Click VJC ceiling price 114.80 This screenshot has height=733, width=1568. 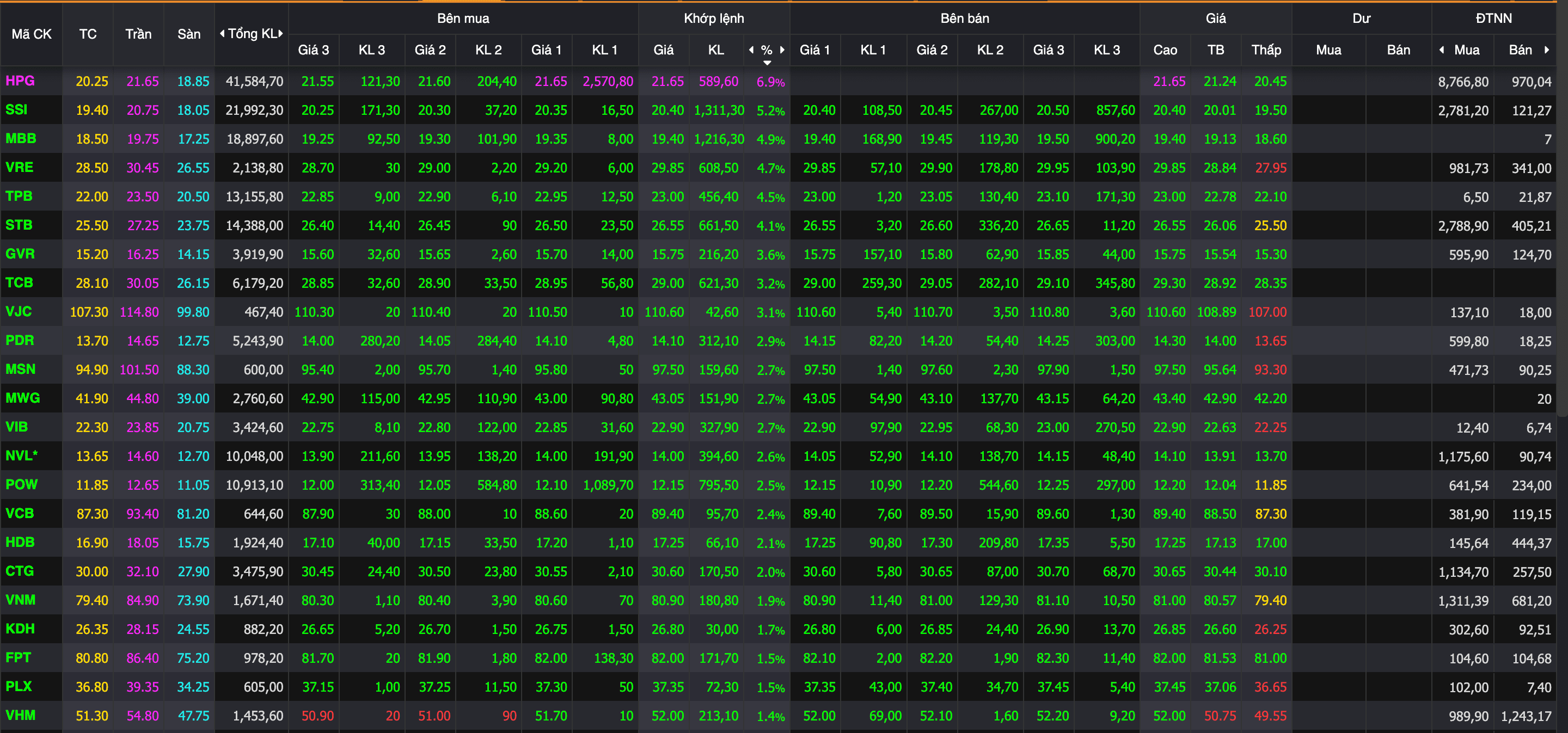[x=139, y=312]
